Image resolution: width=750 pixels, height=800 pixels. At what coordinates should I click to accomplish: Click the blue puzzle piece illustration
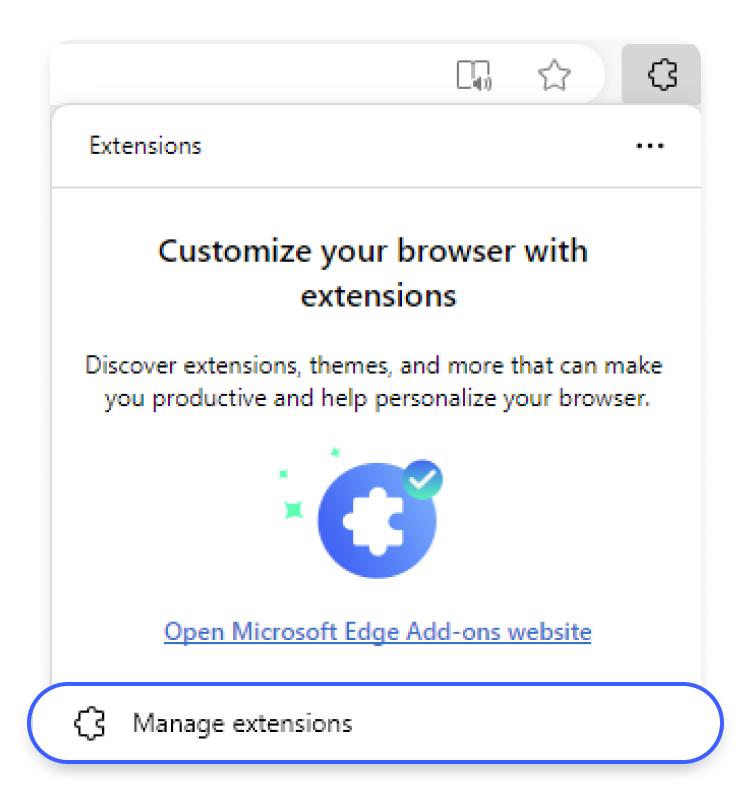click(377, 520)
